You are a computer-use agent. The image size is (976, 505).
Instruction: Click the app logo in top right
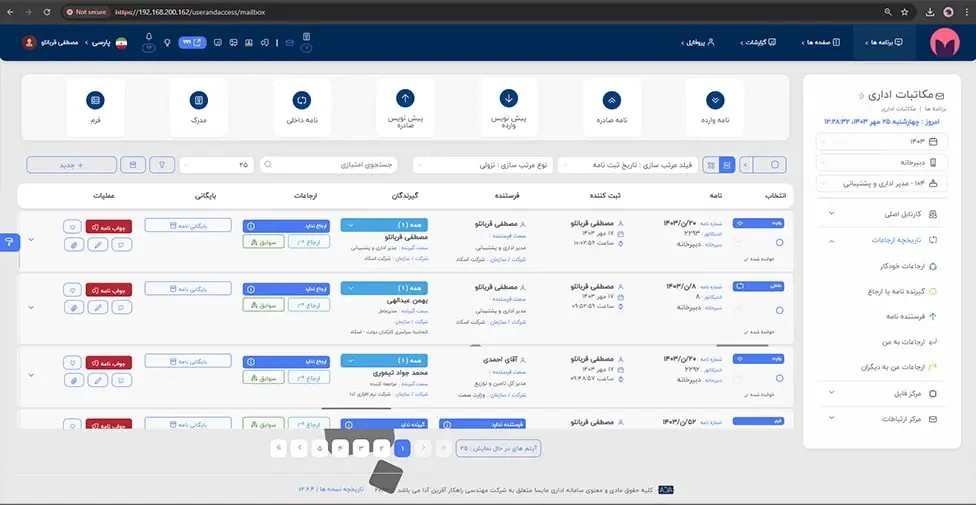[945, 42]
